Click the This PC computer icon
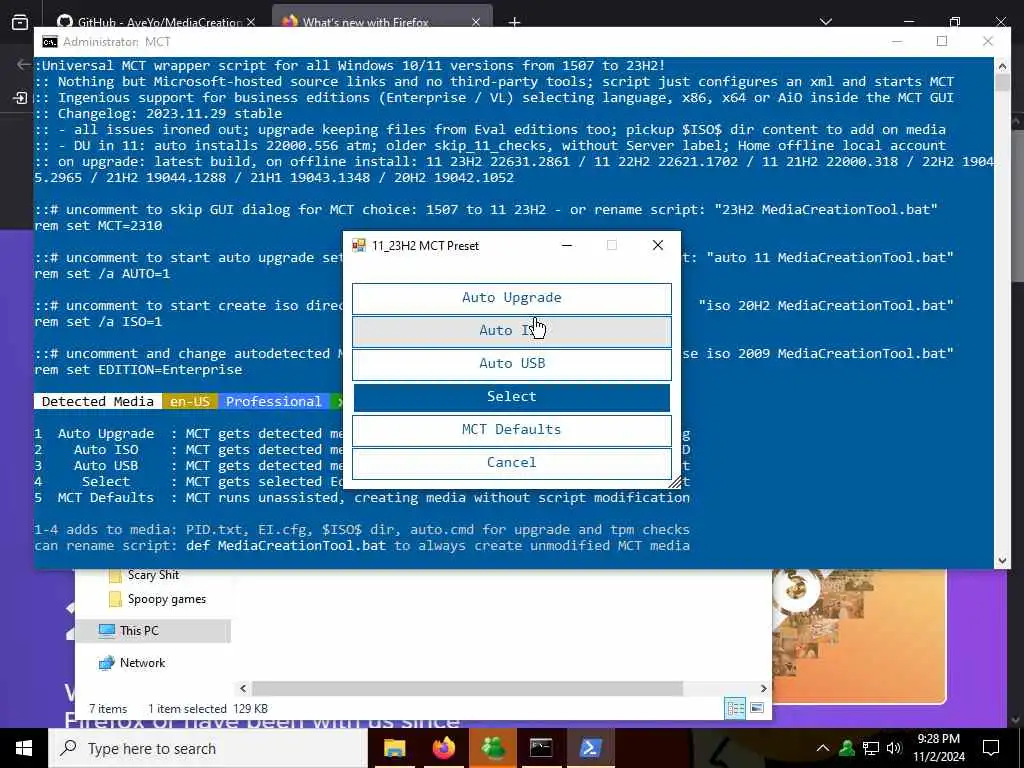 coord(106,631)
